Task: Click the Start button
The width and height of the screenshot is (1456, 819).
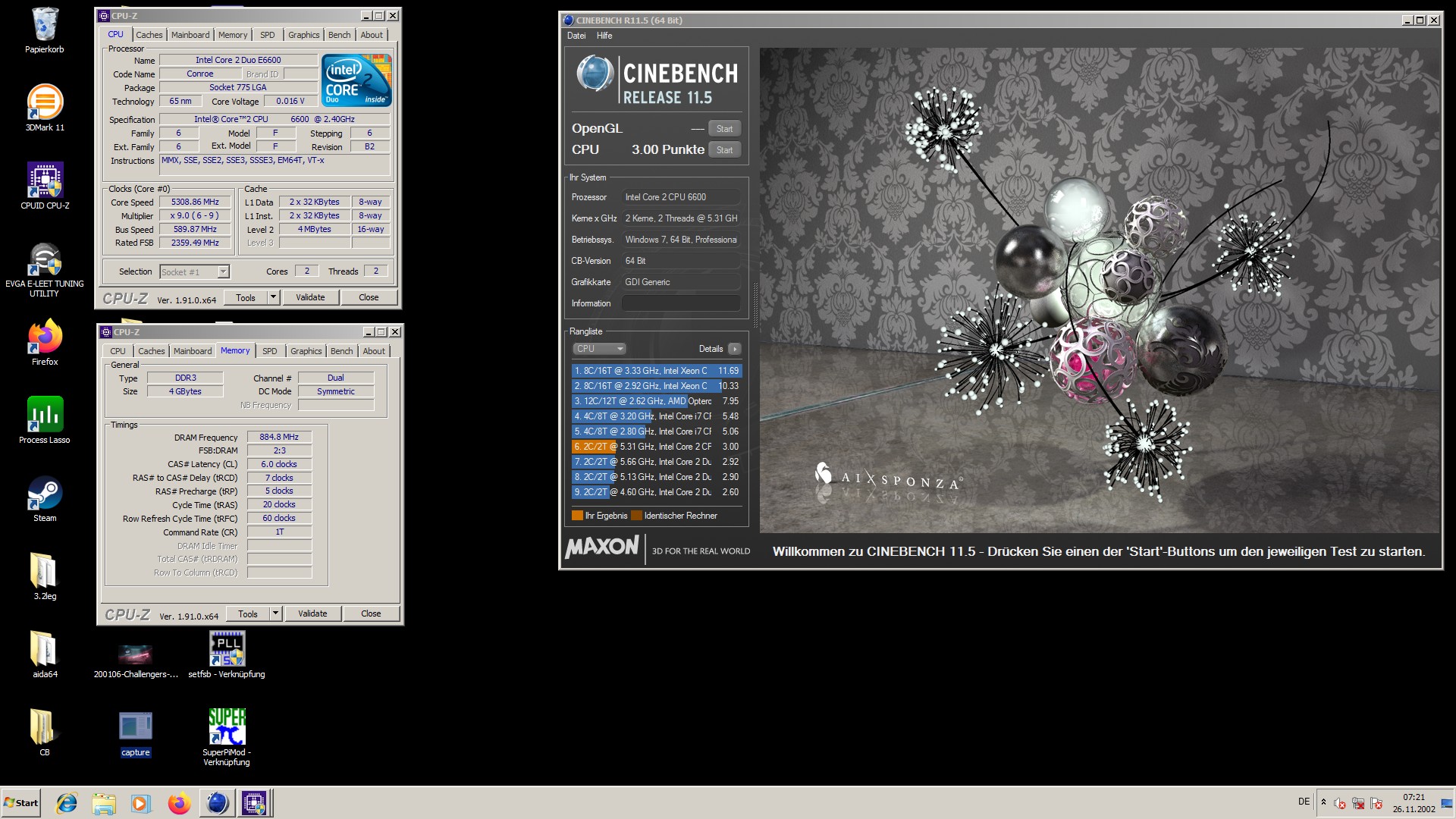Action: 21,803
